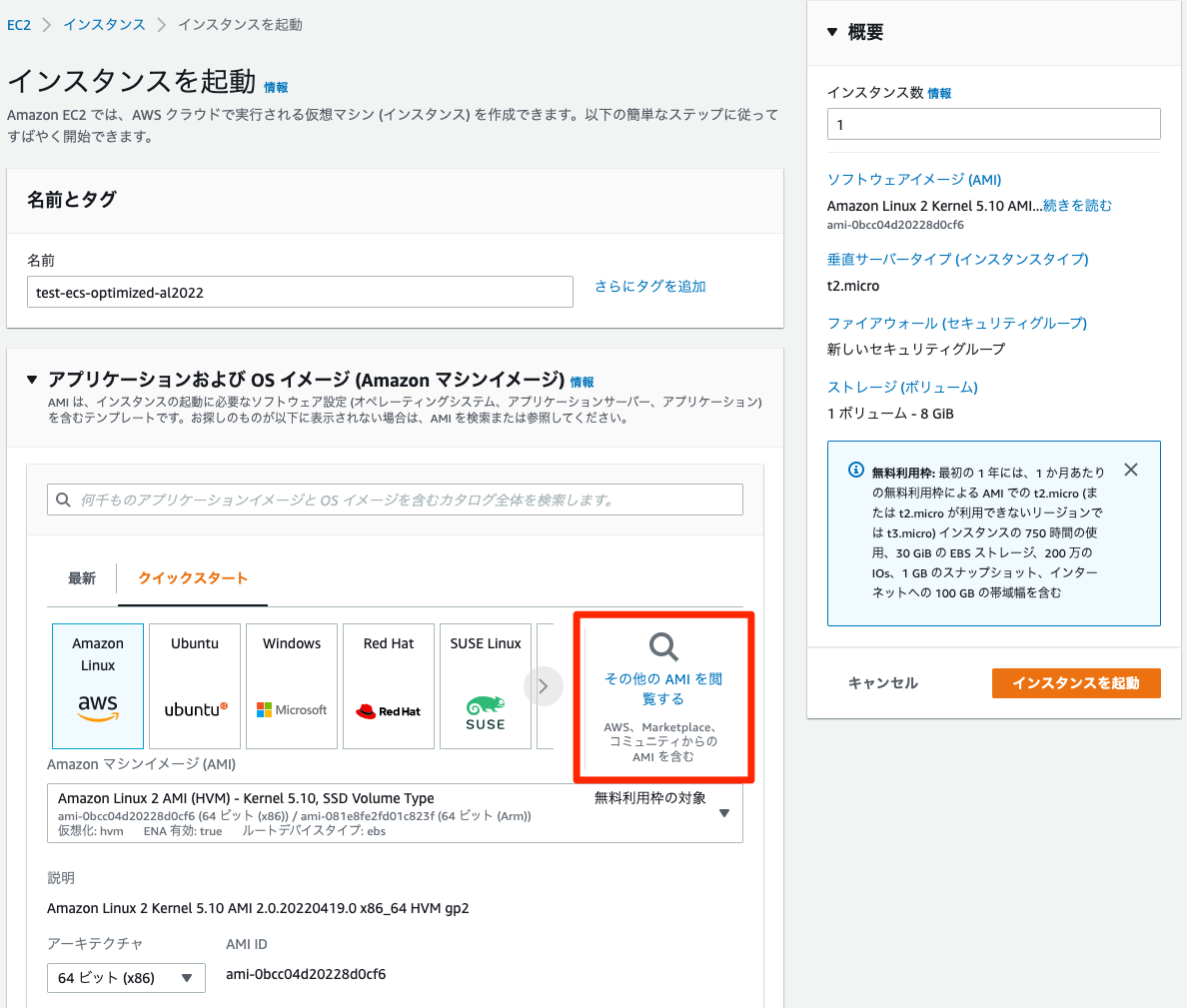The width and height of the screenshot is (1187, 1008).
Task: Open the さらにタグを追加 link
Action: click(649, 285)
